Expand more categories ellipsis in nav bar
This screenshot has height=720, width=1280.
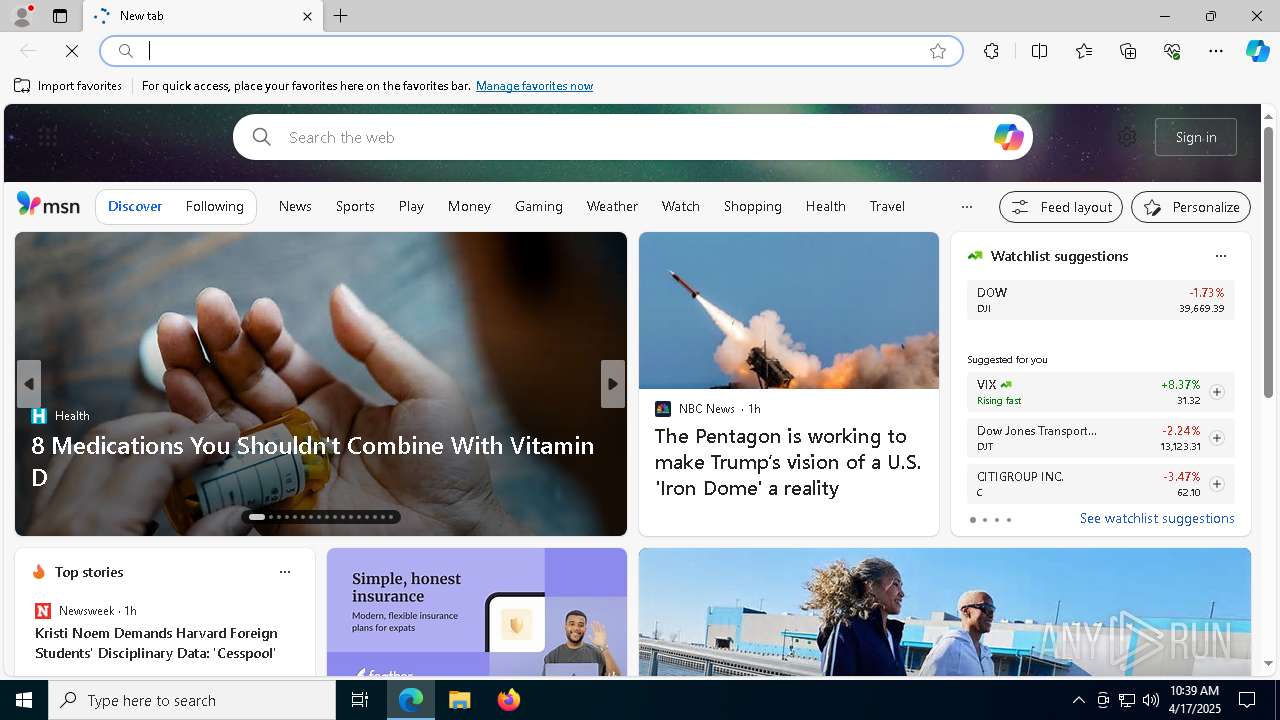(x=966, y=206)
